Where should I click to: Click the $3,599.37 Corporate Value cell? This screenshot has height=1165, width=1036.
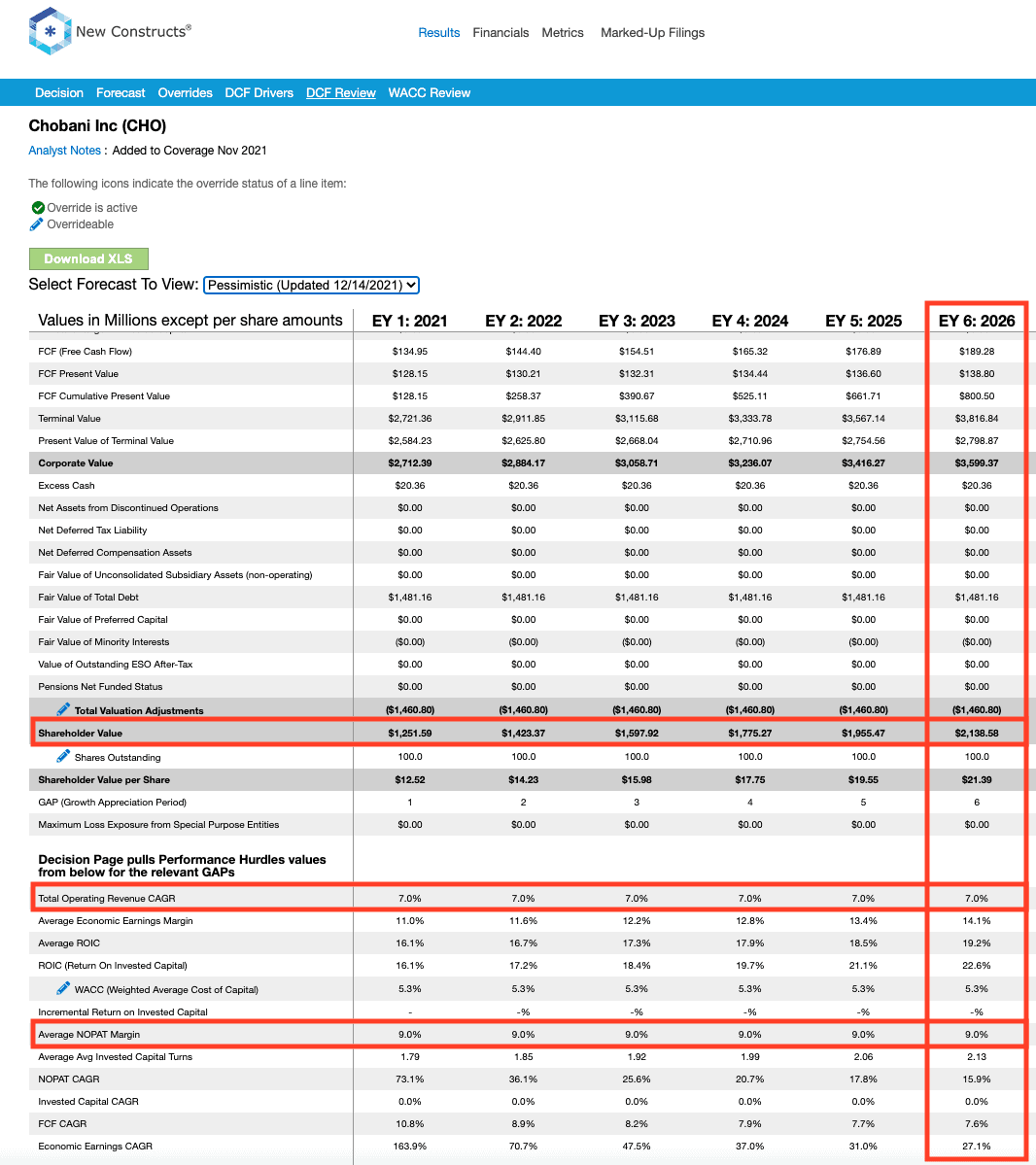point(977,463)
